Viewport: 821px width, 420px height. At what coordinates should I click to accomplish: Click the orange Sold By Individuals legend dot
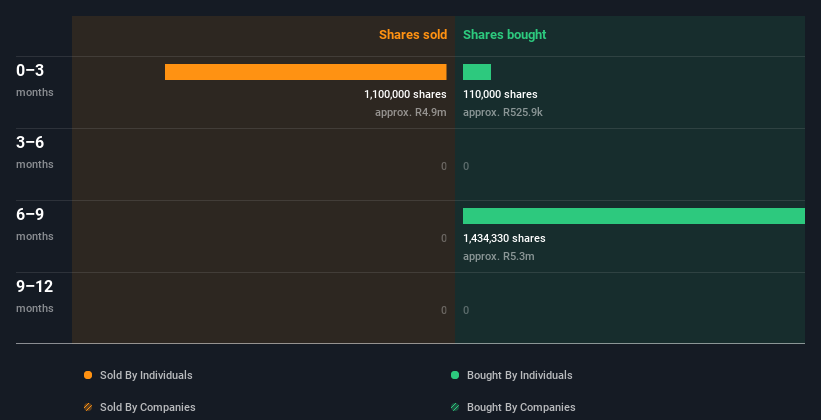tap(88, 375)
